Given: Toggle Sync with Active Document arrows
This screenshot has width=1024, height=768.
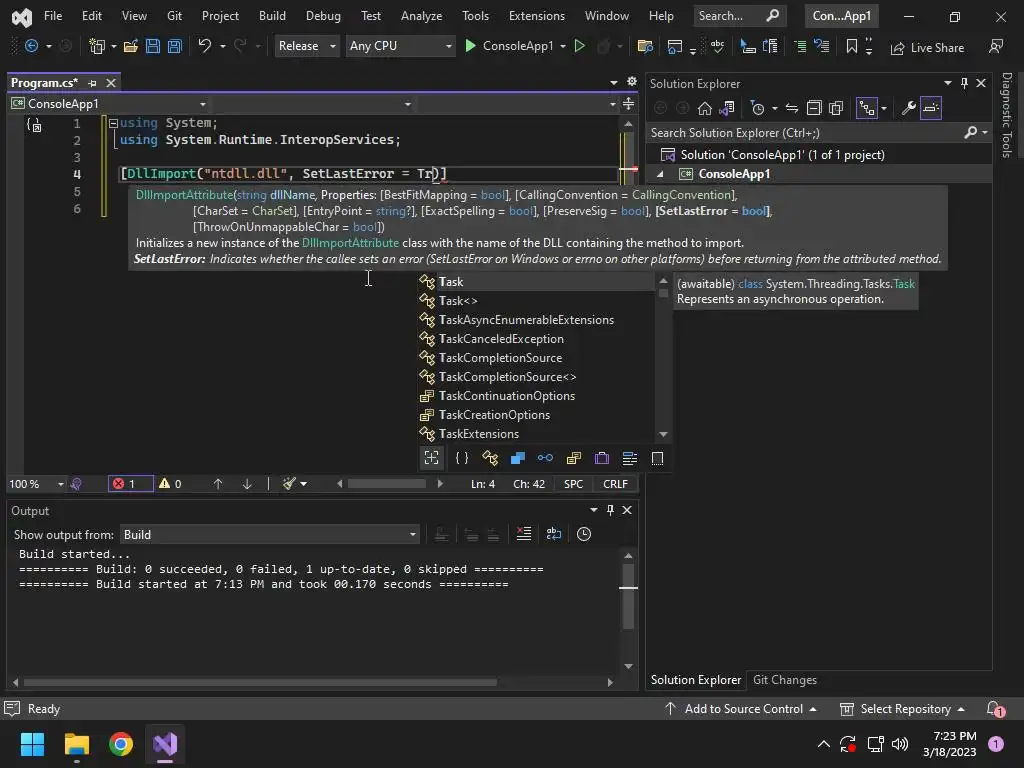Looking at the screenshot, I should (x=792, y=108).
